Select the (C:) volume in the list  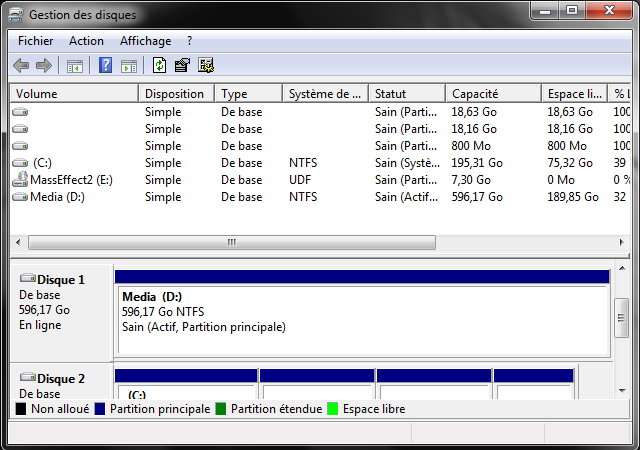(42, 162)
